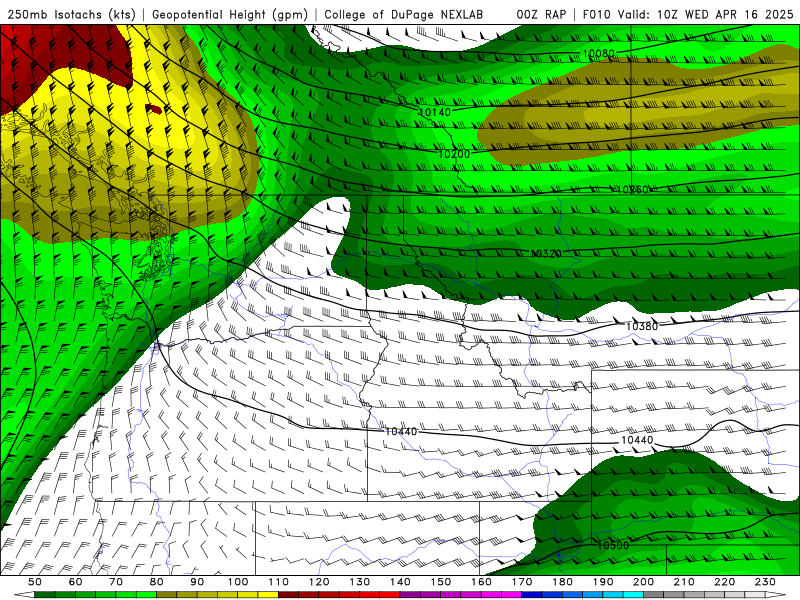Select the 10500 height contour label
The height and width of the screenshot is (600, 800).
click(613, 545)
